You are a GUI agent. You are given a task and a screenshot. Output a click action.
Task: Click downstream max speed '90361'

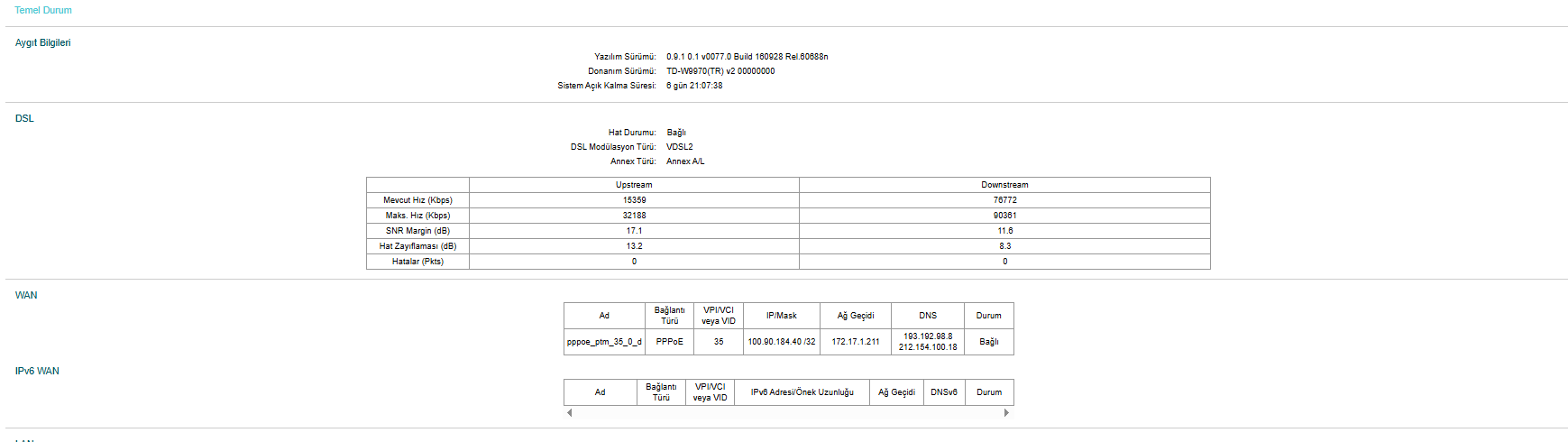(x=1004, y=216)
